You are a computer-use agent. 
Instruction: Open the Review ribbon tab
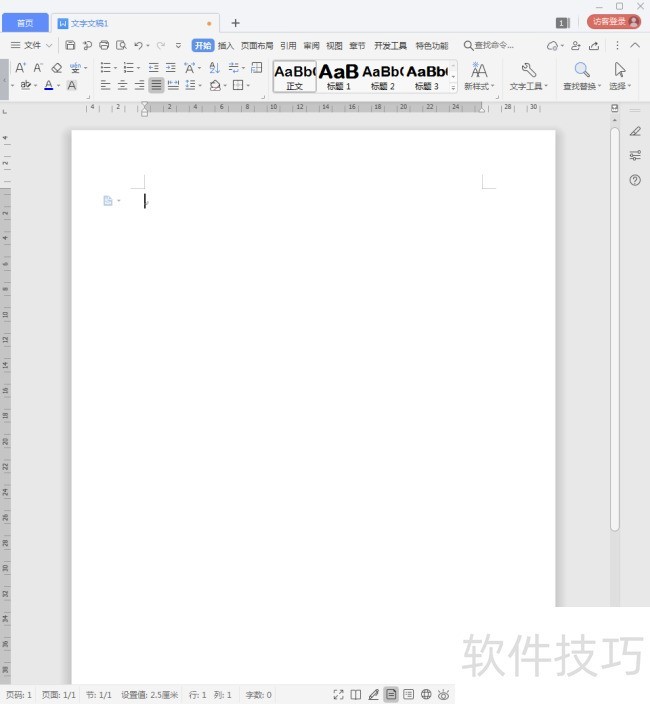[311, 45]
